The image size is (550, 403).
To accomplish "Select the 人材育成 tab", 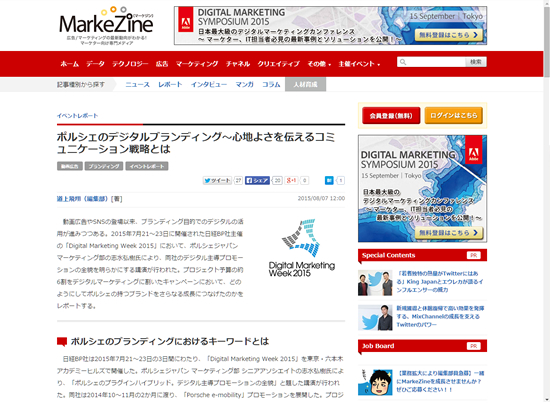I will pos(305,85).
